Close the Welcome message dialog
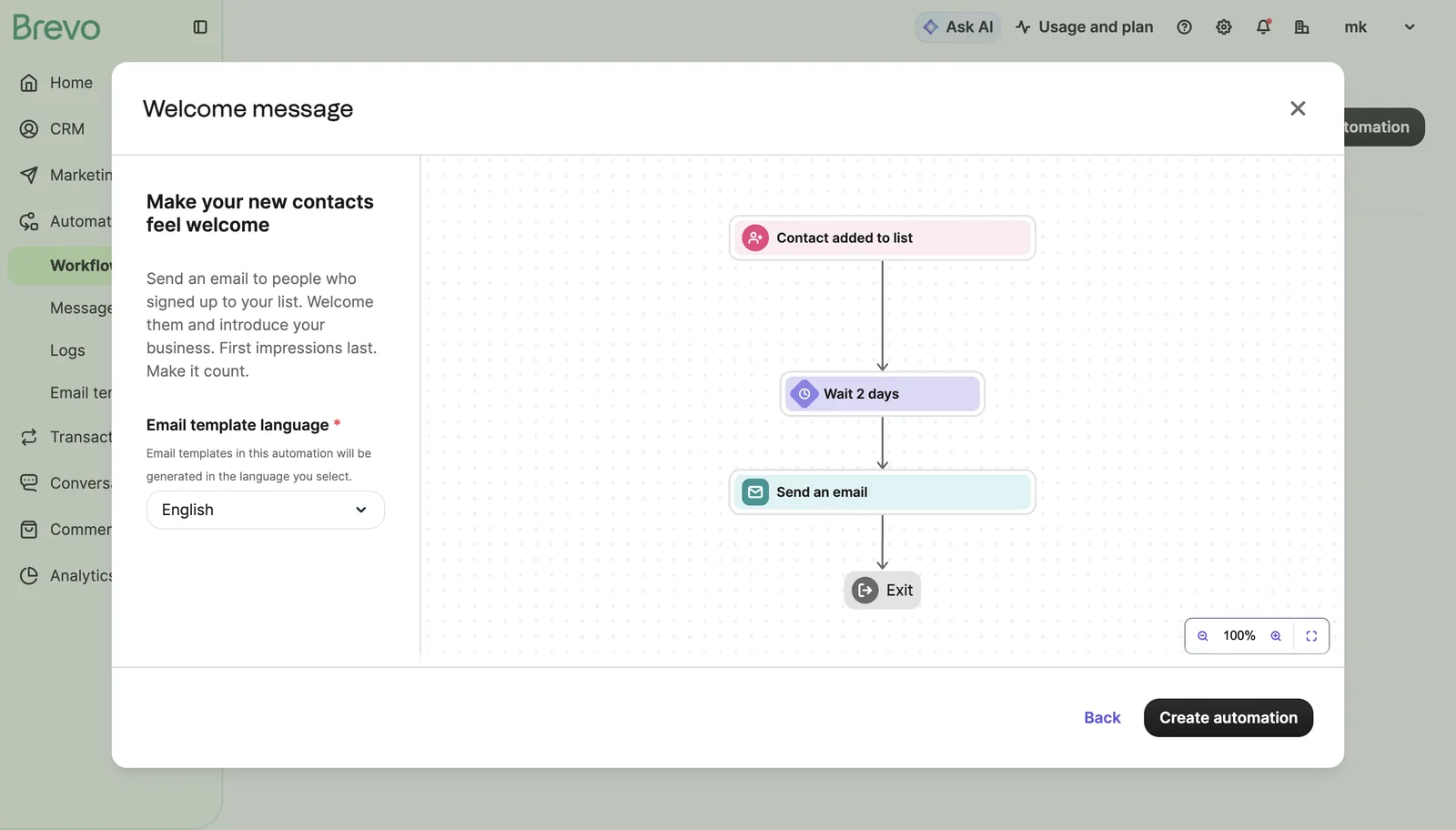The height and width of the screenshot is (830, 1456). point(1298,108)
